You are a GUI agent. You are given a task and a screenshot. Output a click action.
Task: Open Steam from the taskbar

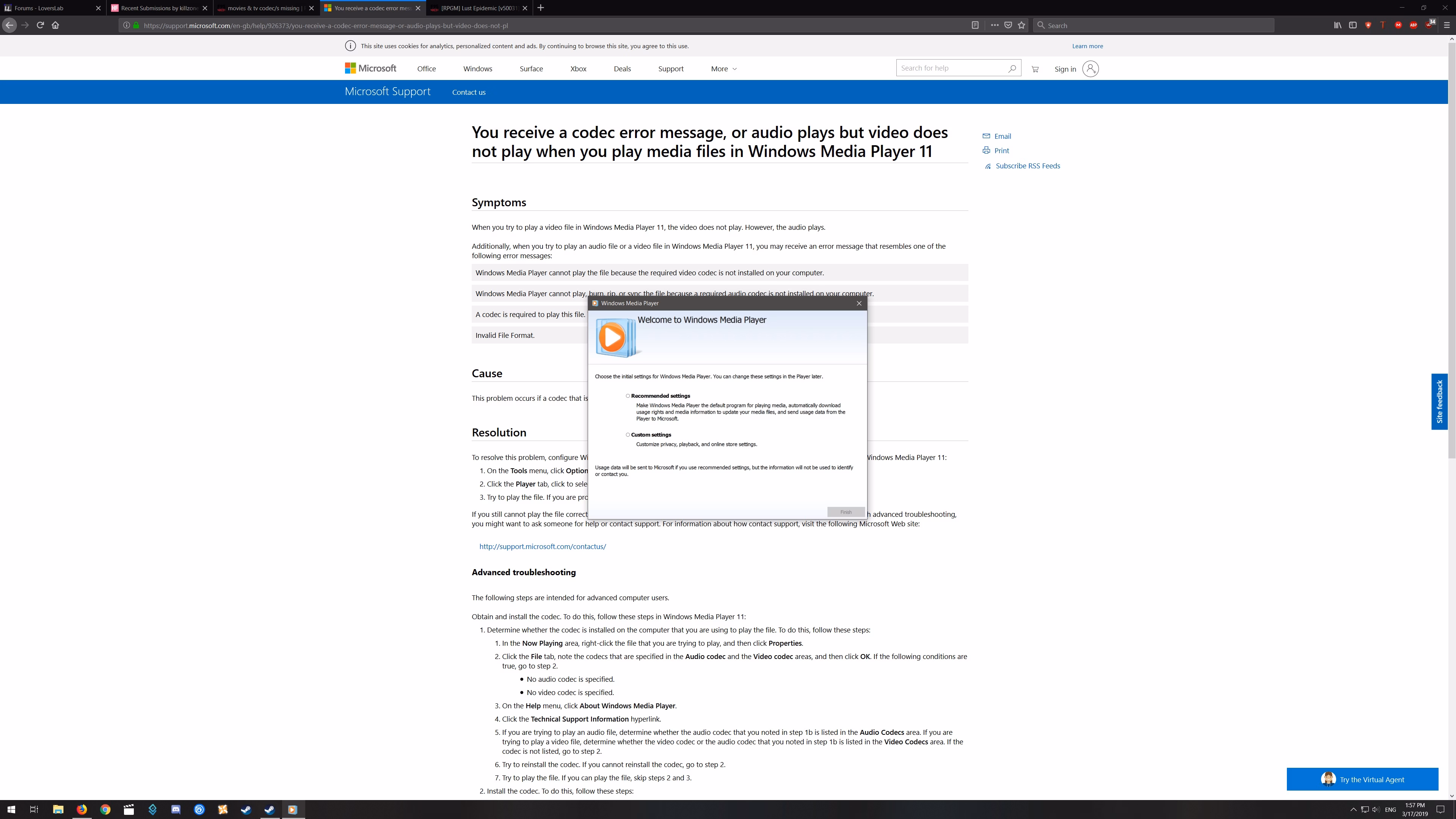pos(246,810)
